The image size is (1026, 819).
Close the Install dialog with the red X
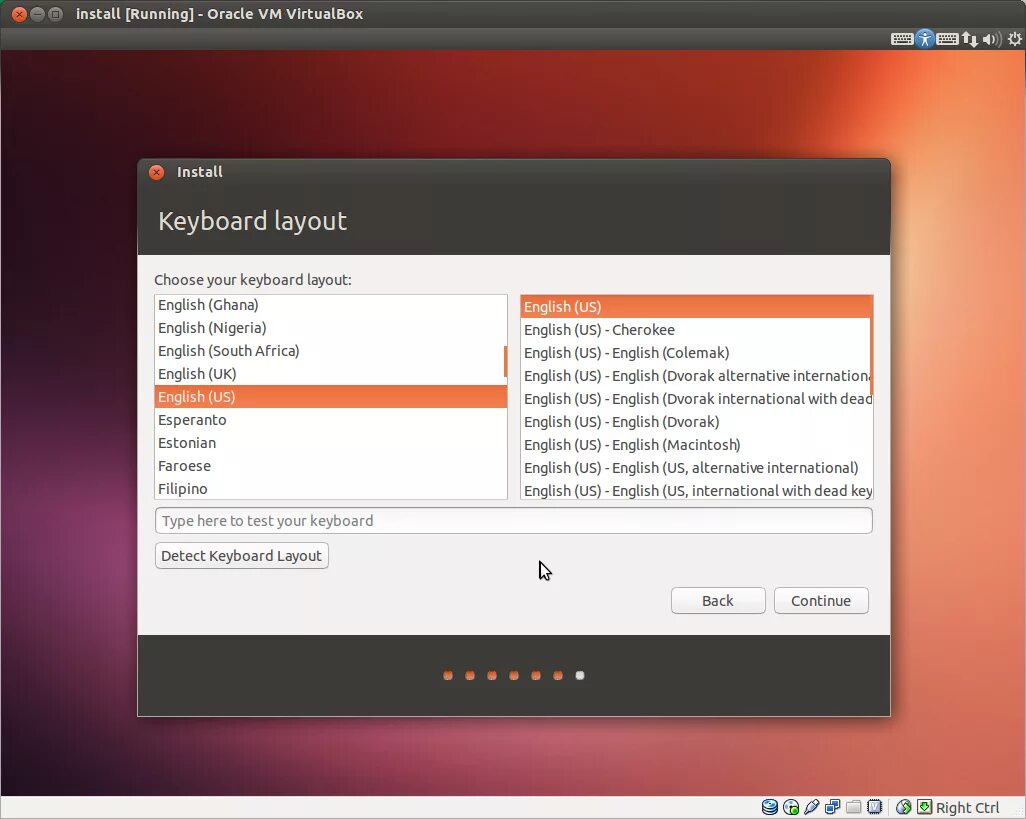(x=156, y=172)
